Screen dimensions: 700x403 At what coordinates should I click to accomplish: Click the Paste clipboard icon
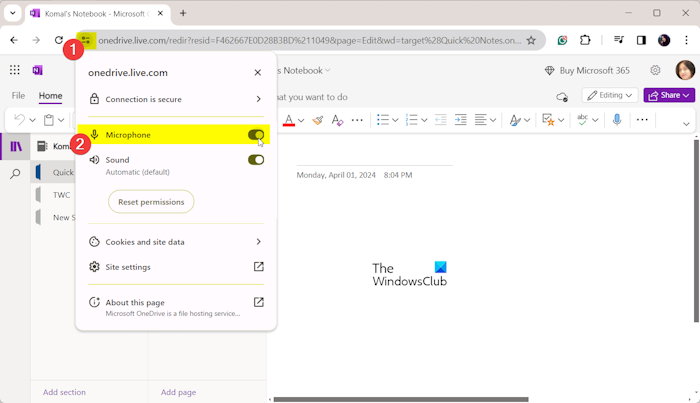49,120
